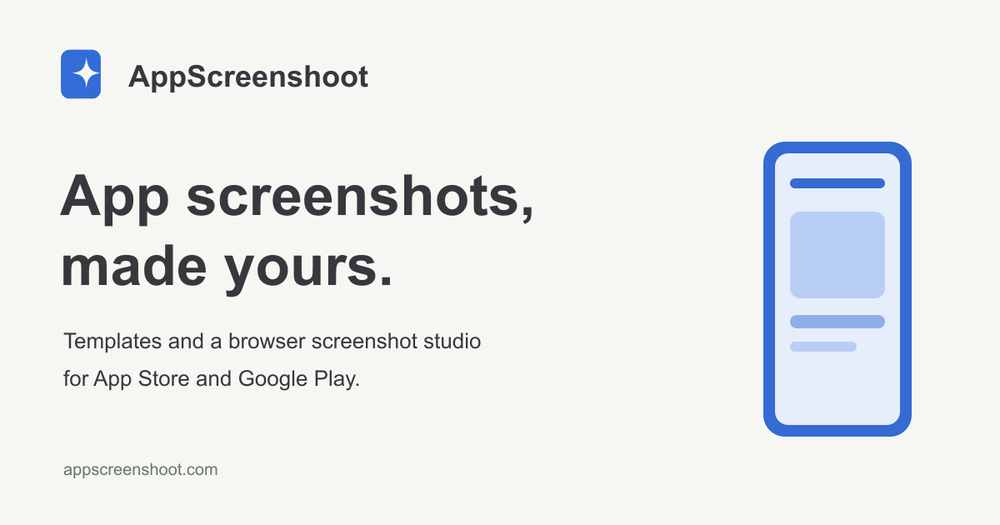The width and height of the screenshot is (1000, 525).
Task: Click the appscreenshoot.com web address
Action: click(140, 470)
